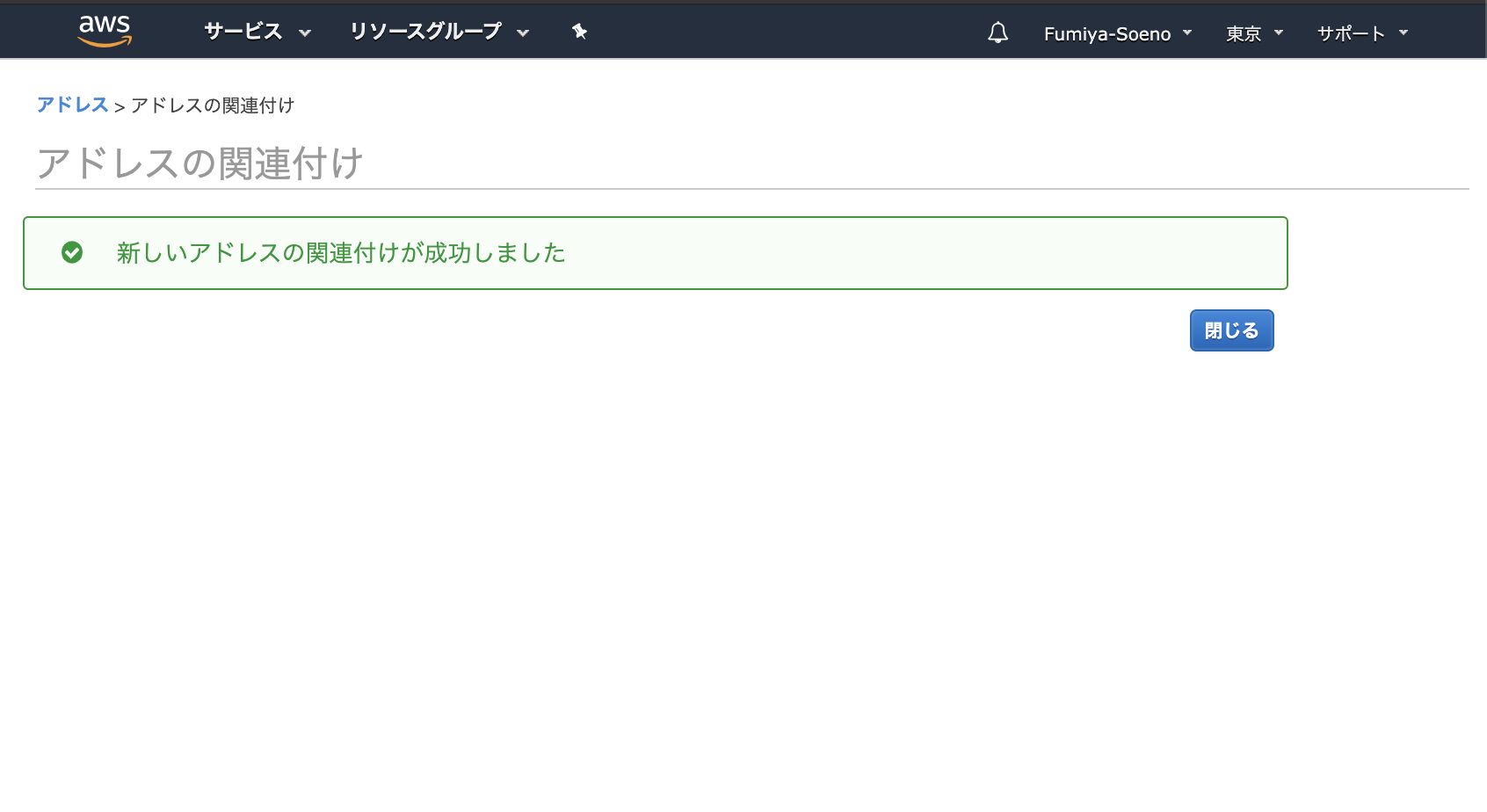Open the リソースグループ menu
Viewport: 1487px width, 812px height.
(425, 31)
